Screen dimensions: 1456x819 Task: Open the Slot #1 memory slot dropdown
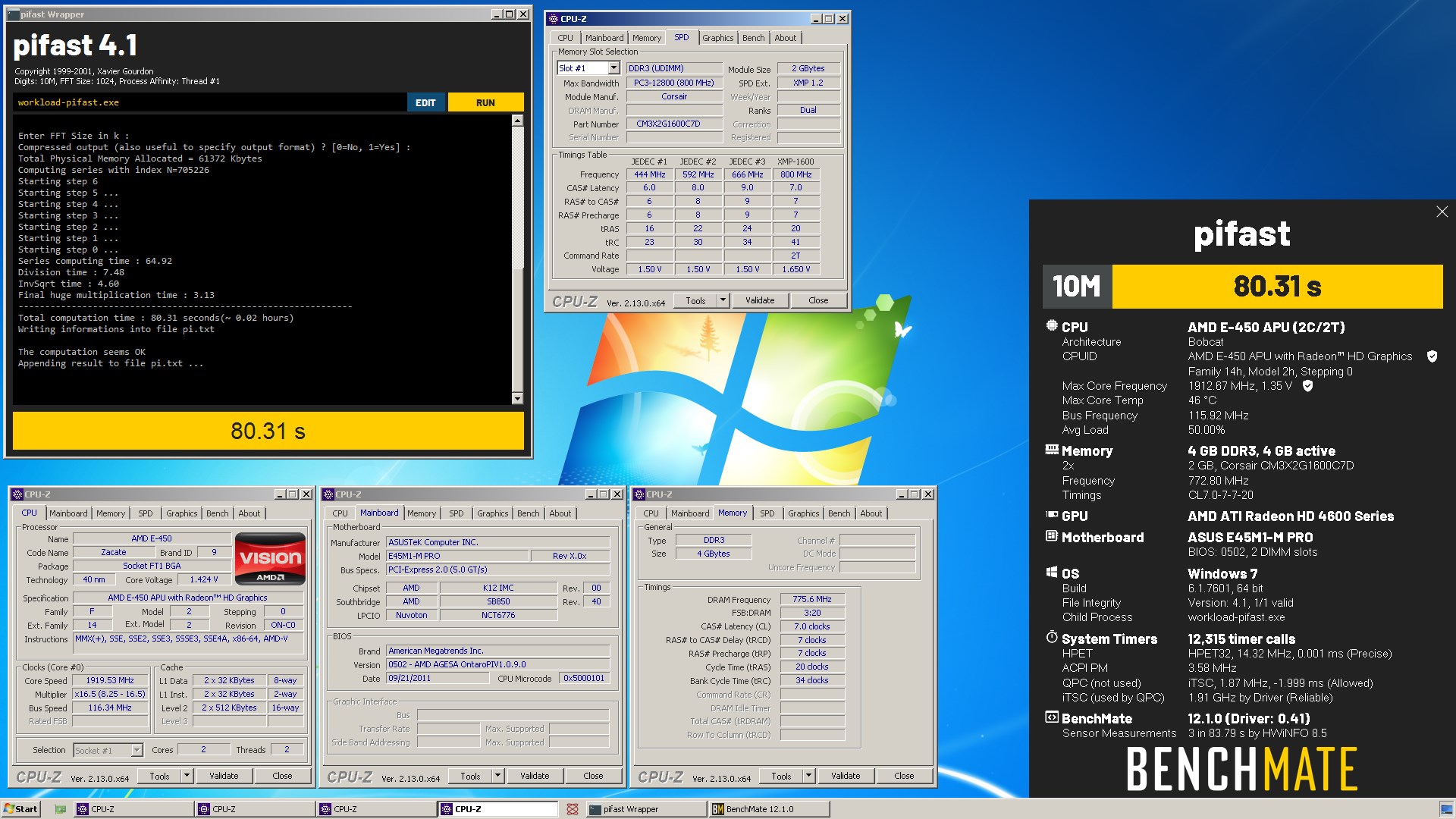613,68
